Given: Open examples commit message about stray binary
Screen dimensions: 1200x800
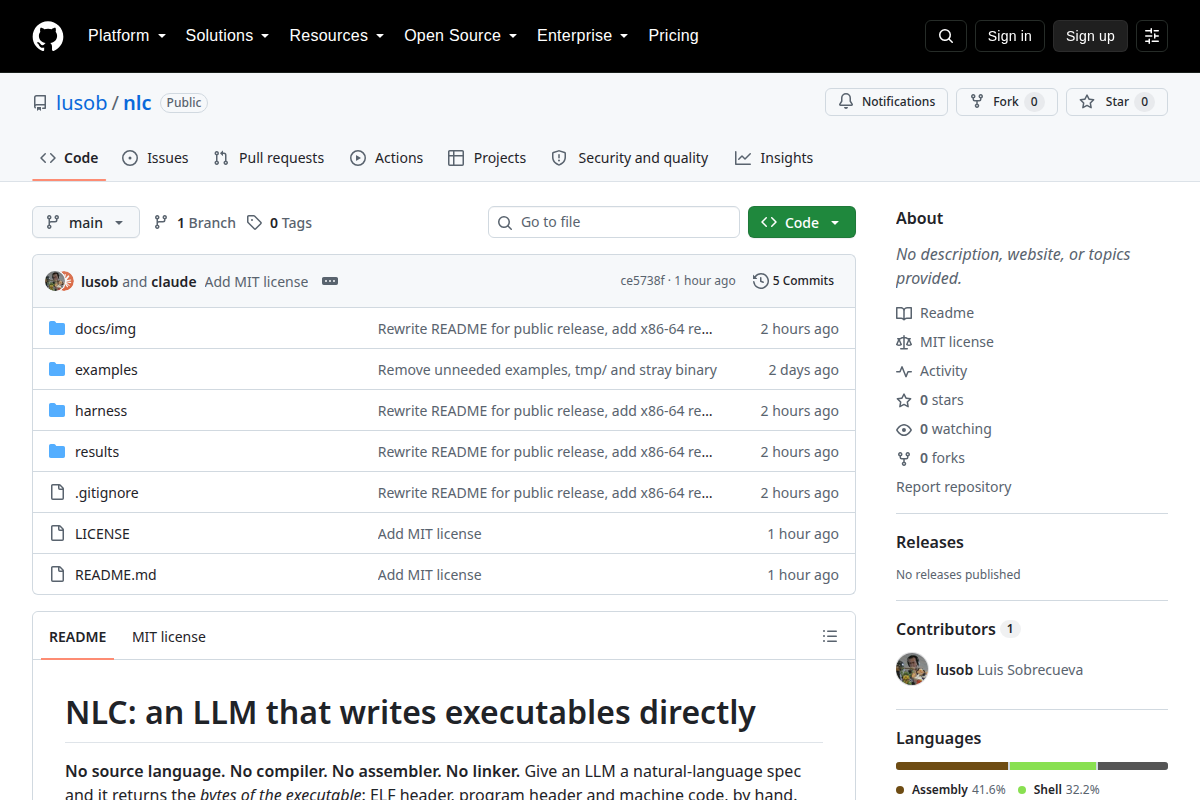Looking at the screenshot, I should (547, 370).
